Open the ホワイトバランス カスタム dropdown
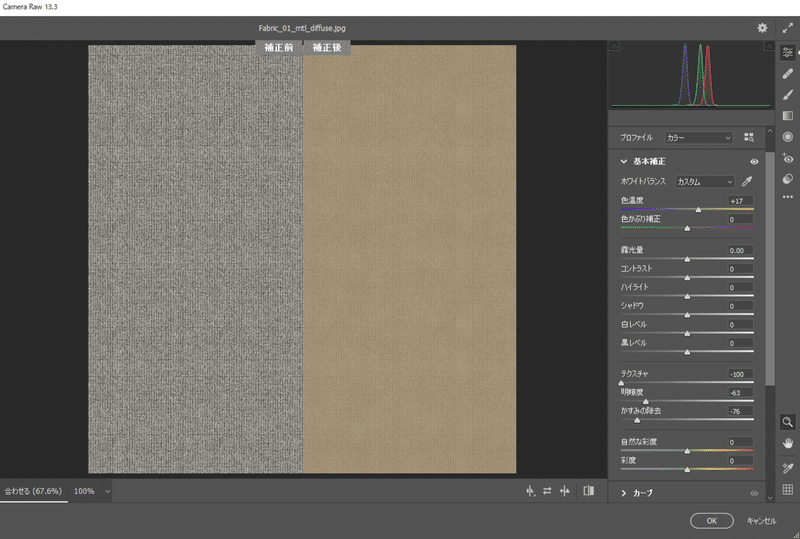The width and height of the screenshot is (800, 539). [705, 182]
